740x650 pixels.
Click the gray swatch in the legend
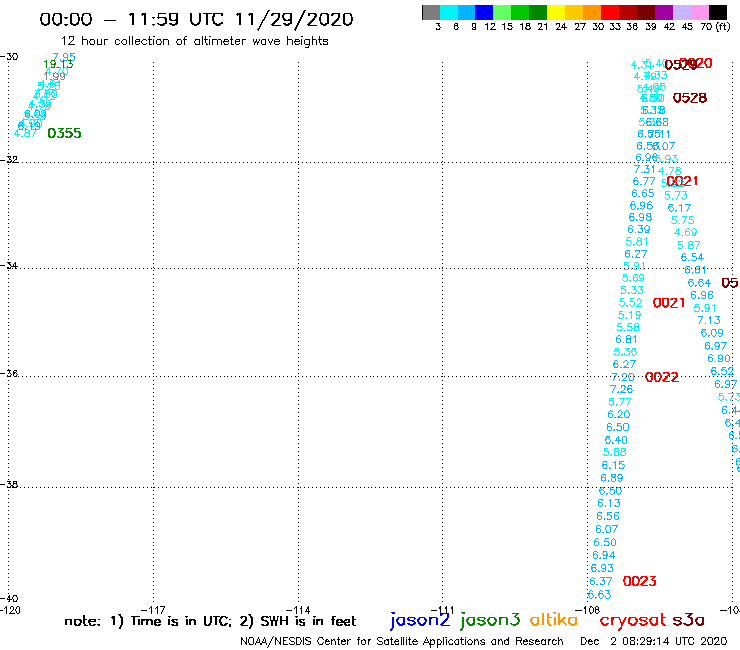coord(431,12)
